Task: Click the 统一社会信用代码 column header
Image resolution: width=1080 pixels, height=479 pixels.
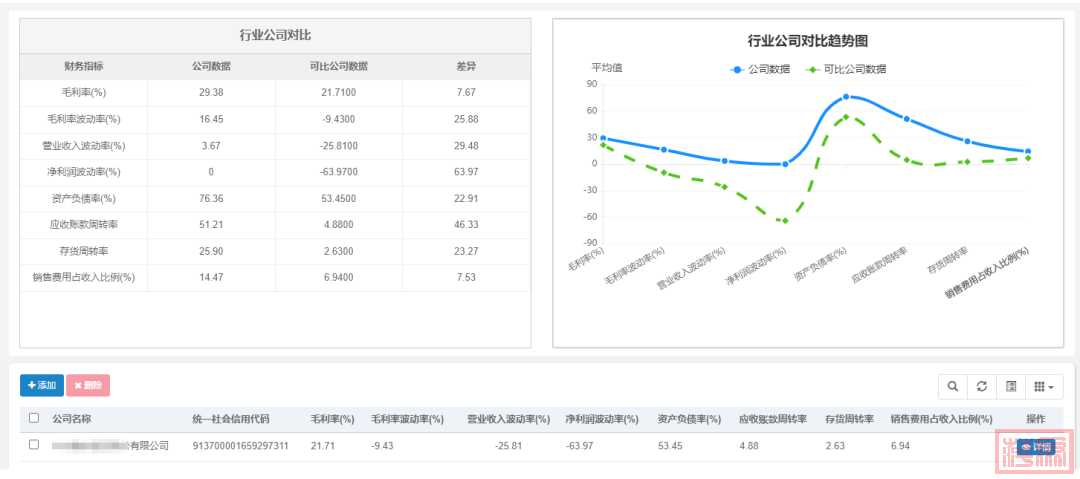Action: pos(231,419)
